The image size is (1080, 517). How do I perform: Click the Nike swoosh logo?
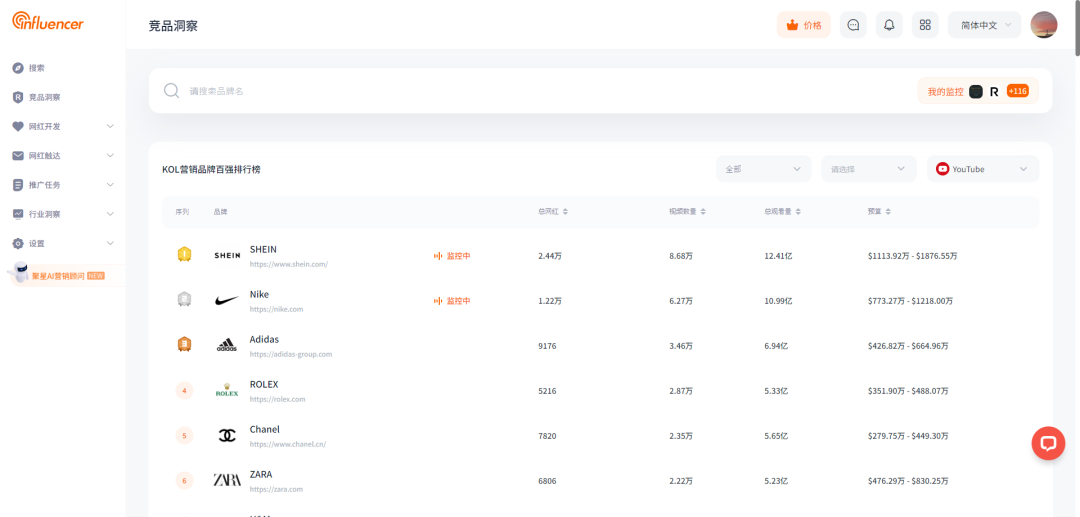coord(227,300)
